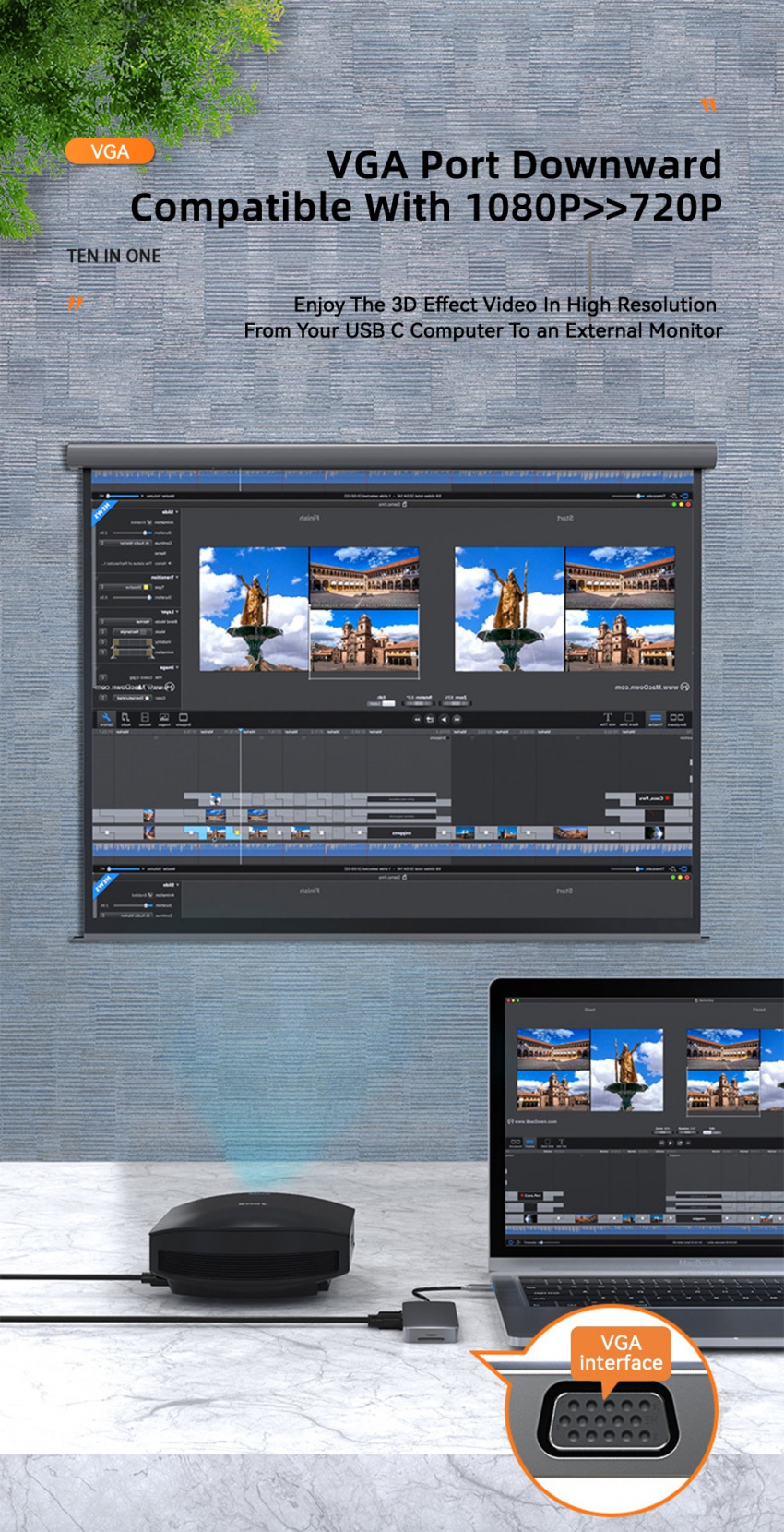Select the Cusco_Peru title clip on laptop timeline
Screen dimensions: 784x1532
530,1196
